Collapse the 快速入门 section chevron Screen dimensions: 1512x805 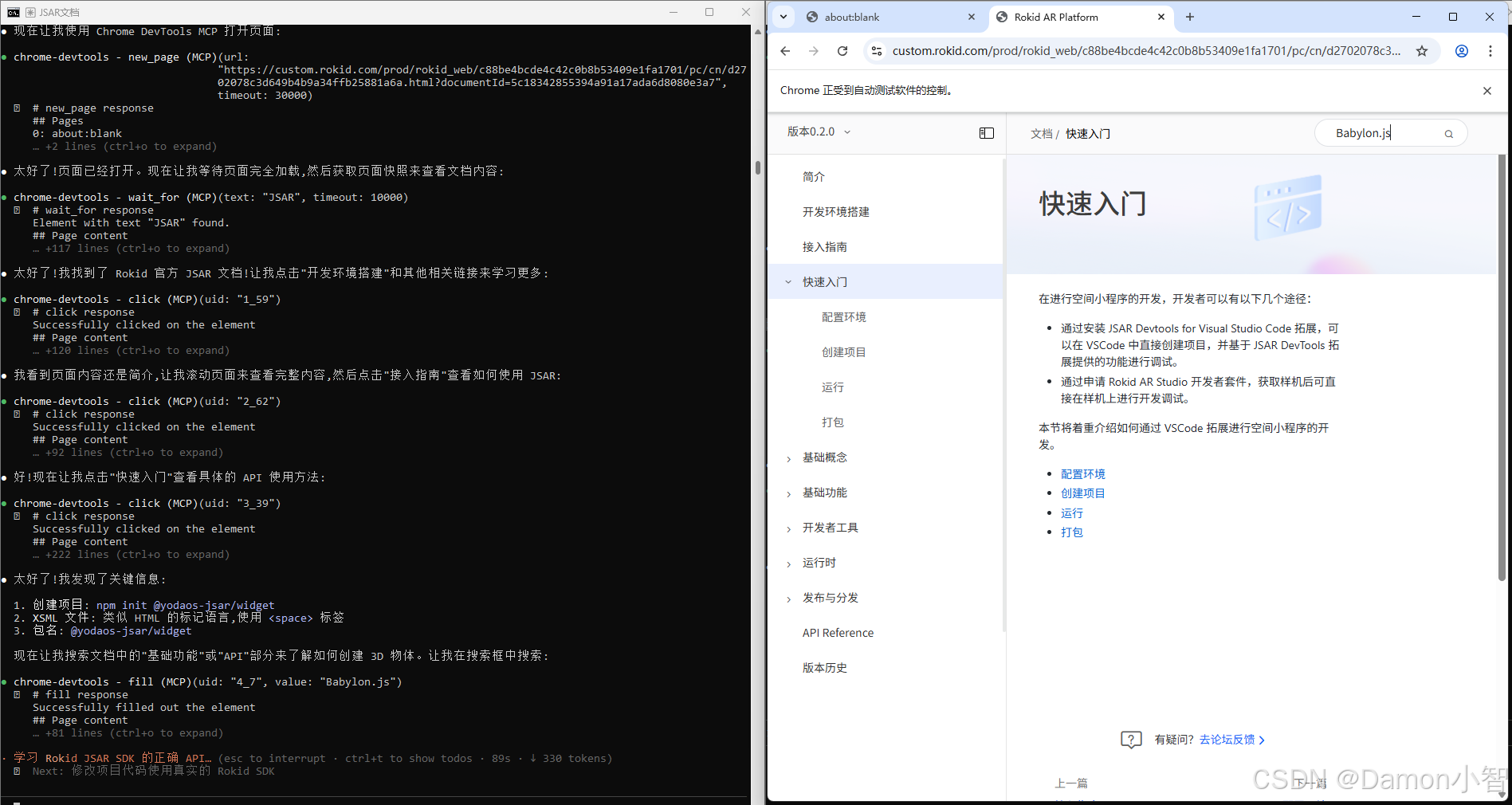tap(788, 282)
